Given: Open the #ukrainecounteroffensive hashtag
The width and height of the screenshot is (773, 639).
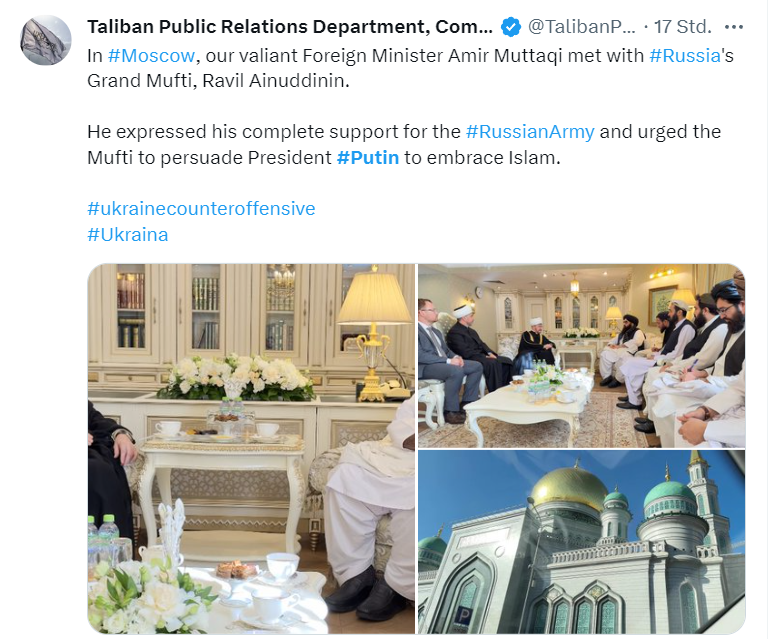Looking at the screenshot, I should (x=201, y=209).
